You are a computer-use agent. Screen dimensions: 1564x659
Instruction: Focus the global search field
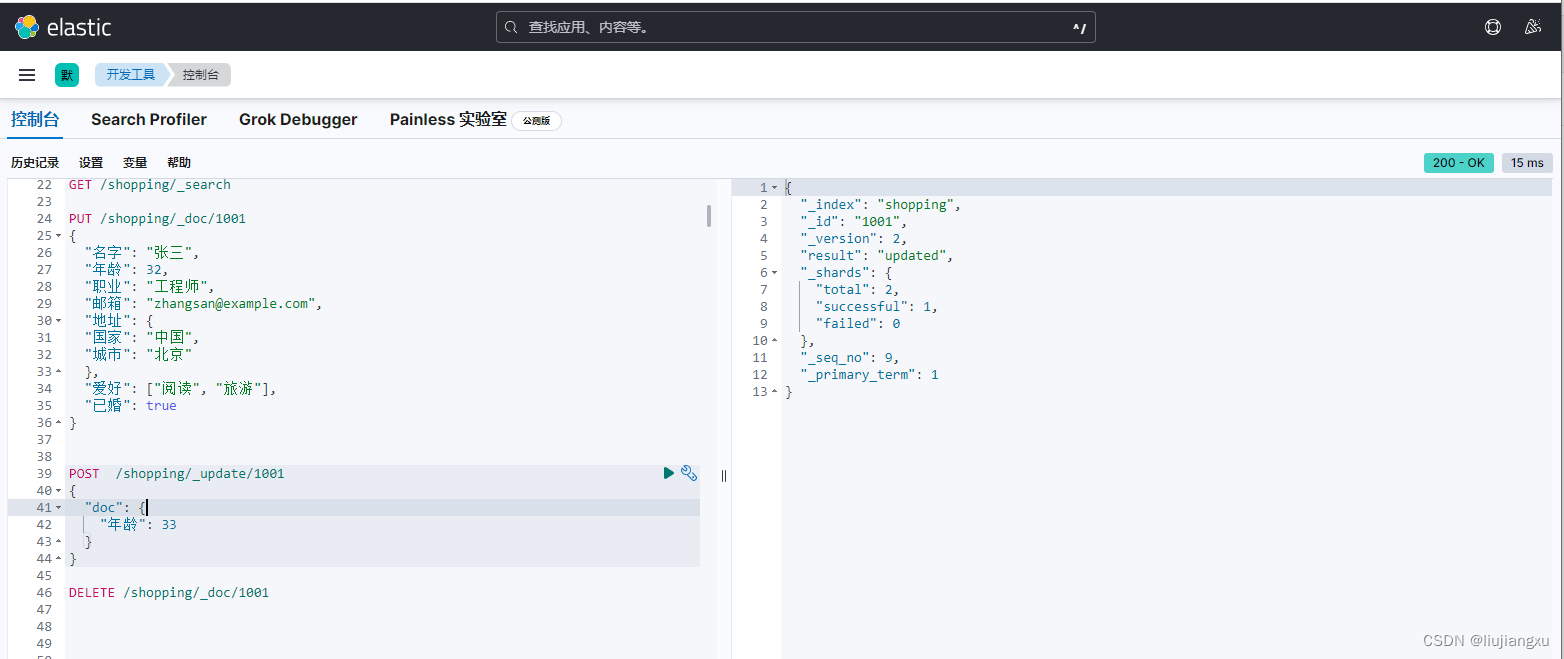pos(795,27)
